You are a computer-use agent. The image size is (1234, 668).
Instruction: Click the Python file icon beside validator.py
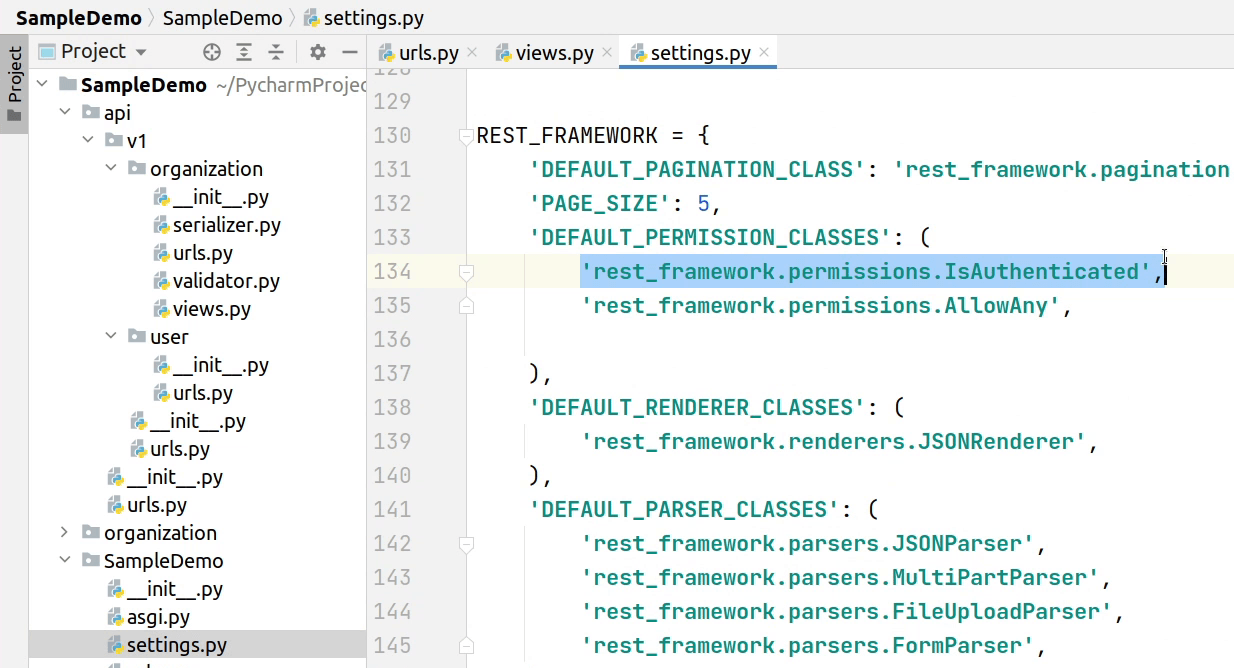point(160,281)
